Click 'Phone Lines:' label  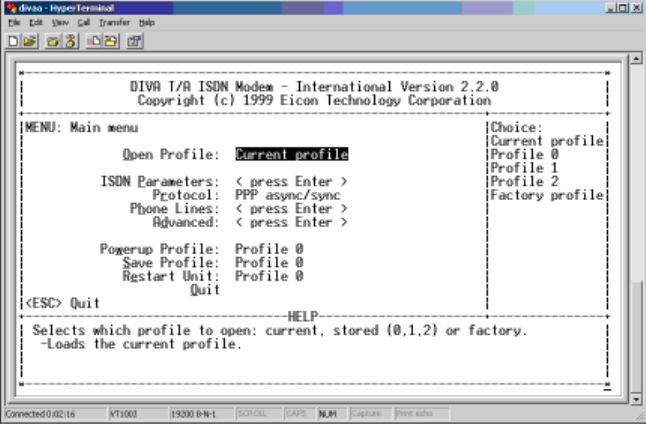pos(175,208)
